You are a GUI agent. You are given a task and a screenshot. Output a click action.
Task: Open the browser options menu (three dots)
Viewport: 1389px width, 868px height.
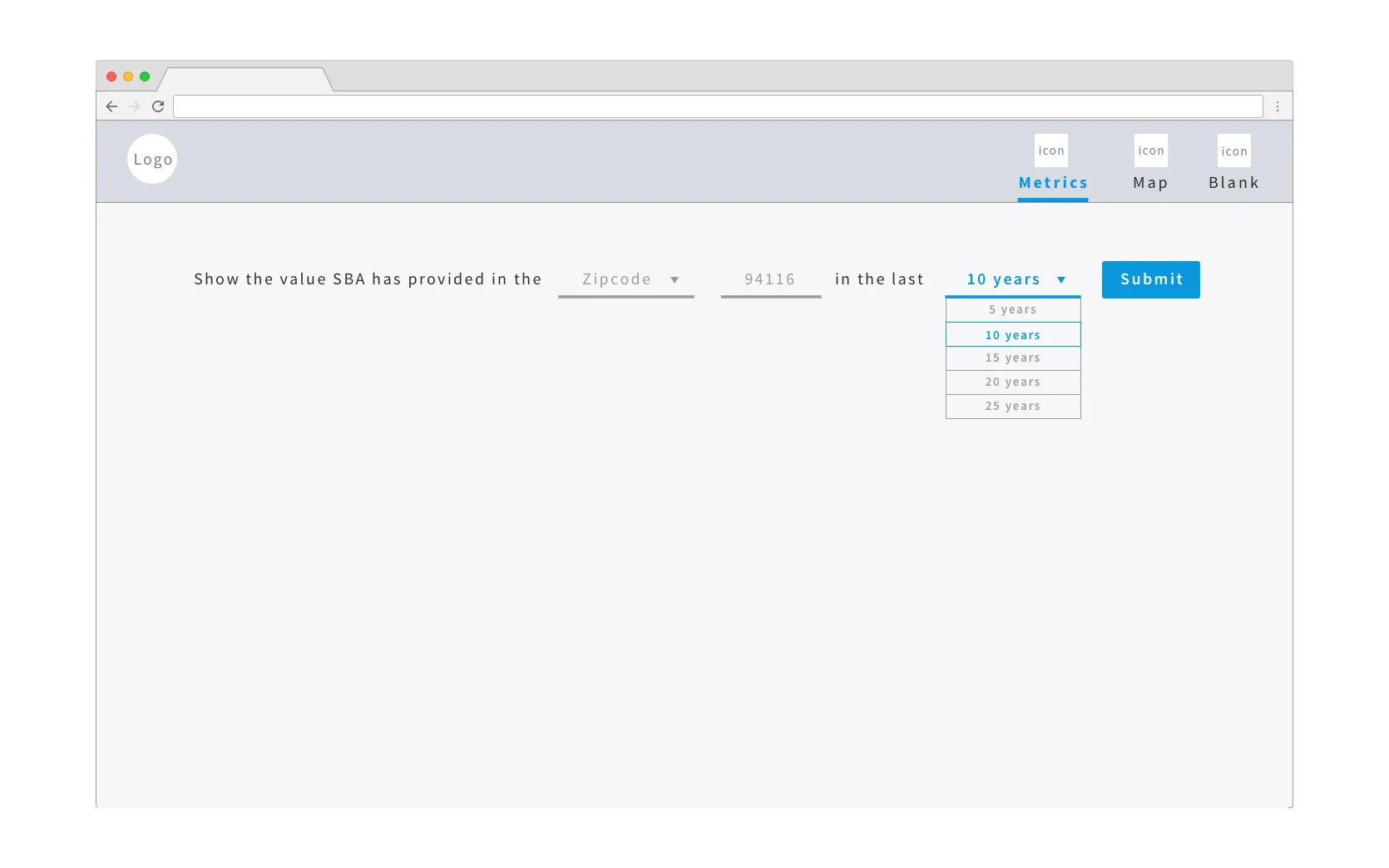point(1278,106)
